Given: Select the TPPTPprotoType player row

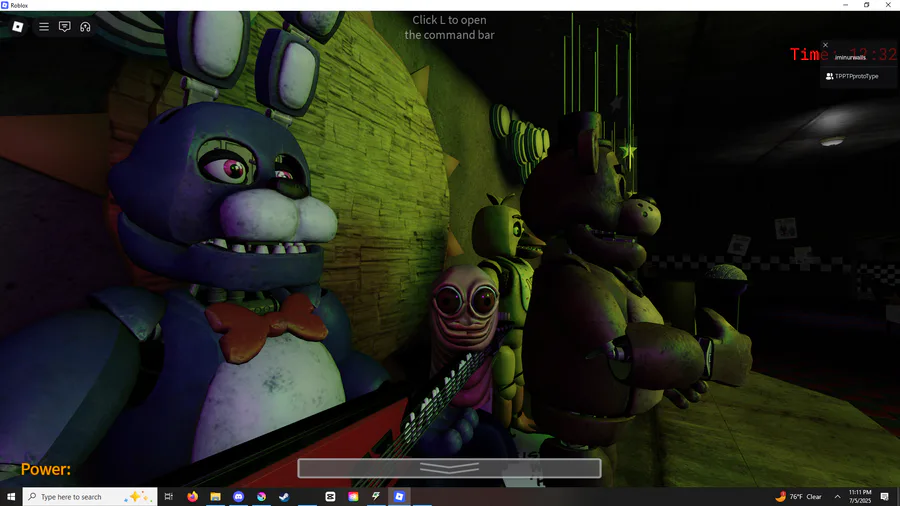Looking at the screenshot, I should [858, 76].
